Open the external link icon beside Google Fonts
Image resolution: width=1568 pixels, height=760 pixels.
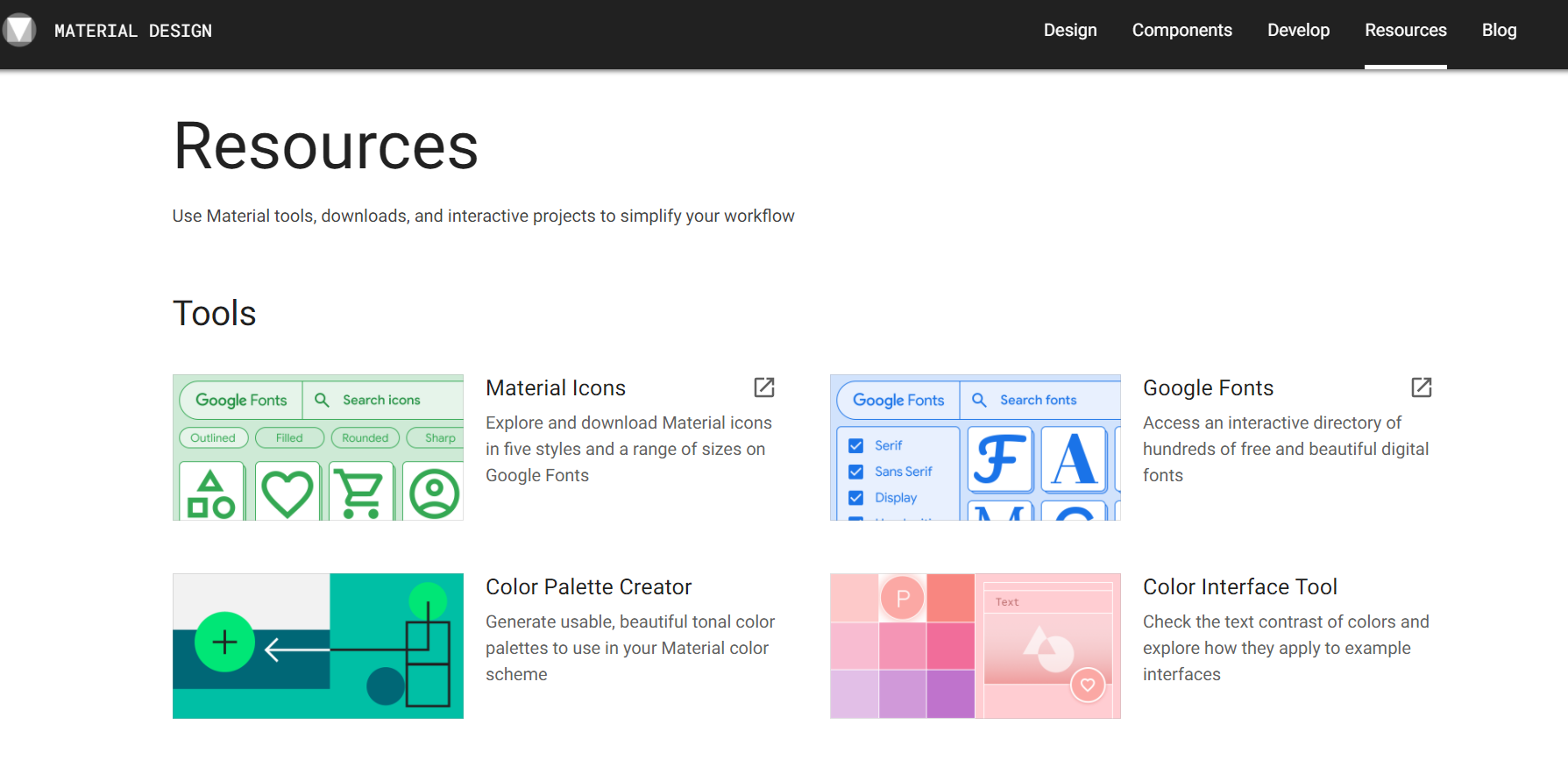[1422, 387]
